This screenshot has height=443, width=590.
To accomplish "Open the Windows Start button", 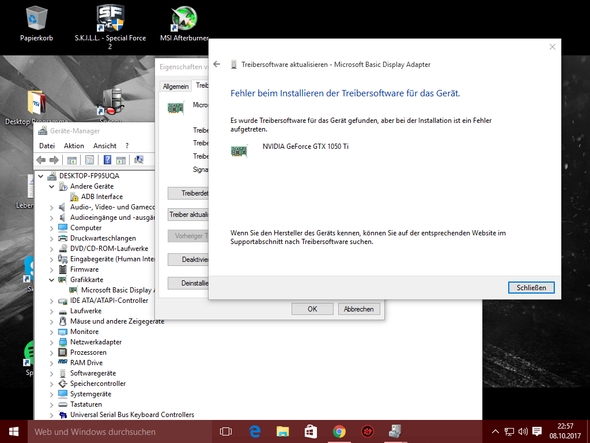I will [x=14, y=432].
